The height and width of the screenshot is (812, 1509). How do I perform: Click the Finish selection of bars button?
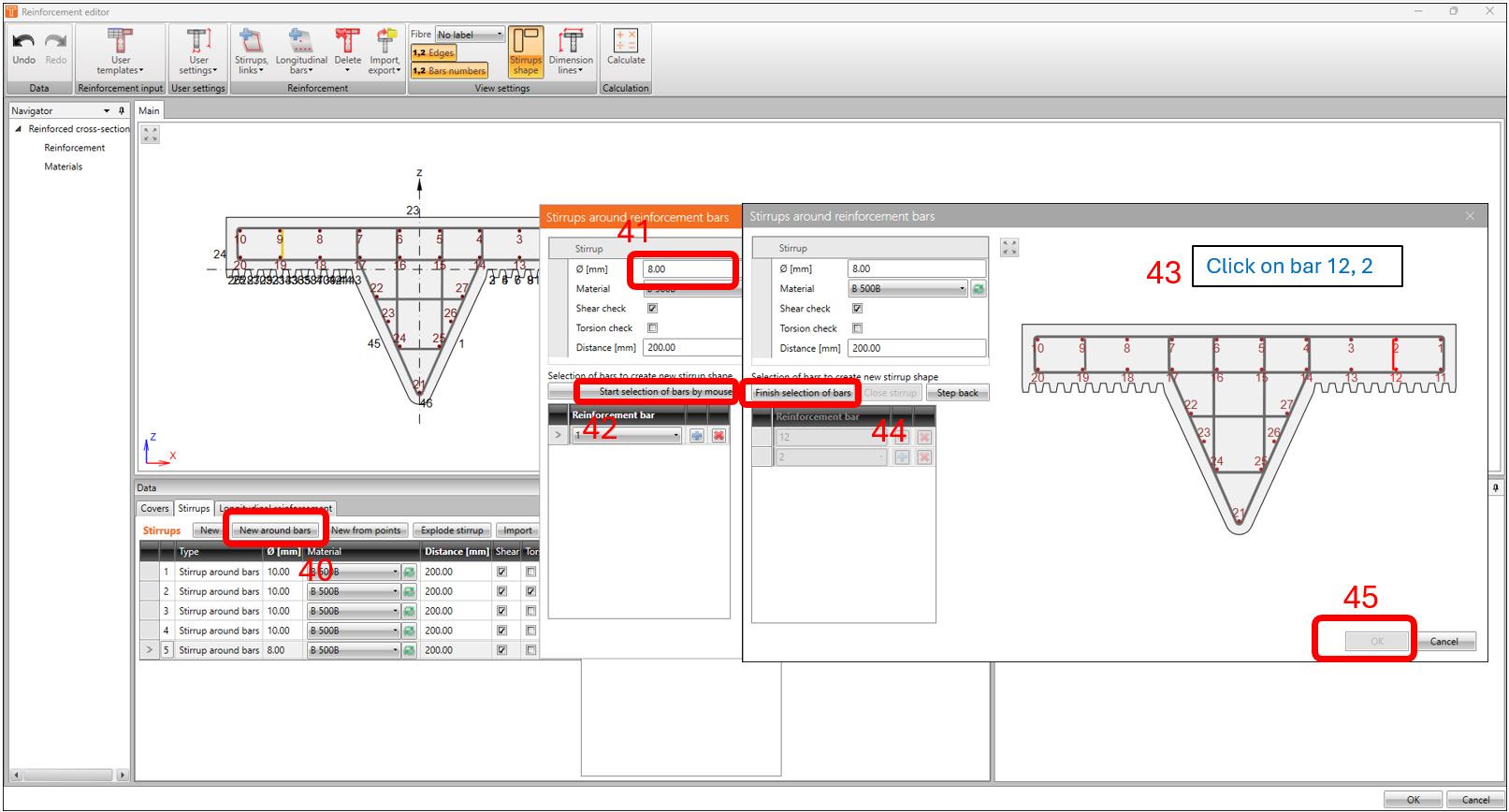click(803, 393)
